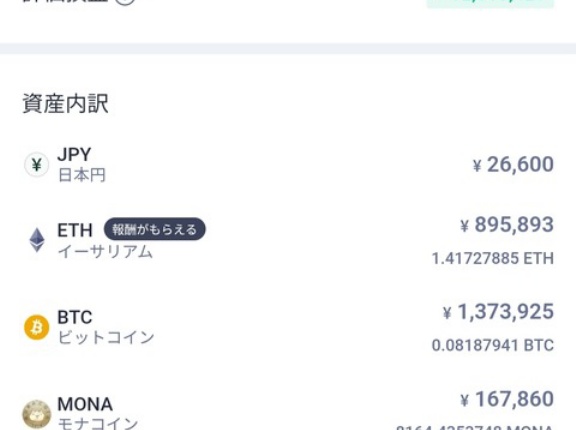Viewport: 576px width, 430px height.
Task: Open the MONA モナコイン asset row
Action: (288, 409)
